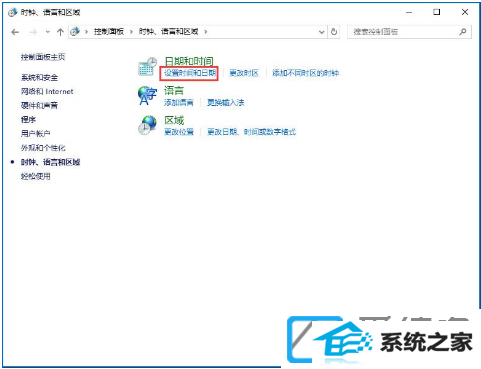Open recent locations dropdown arrow

point(48,32)
